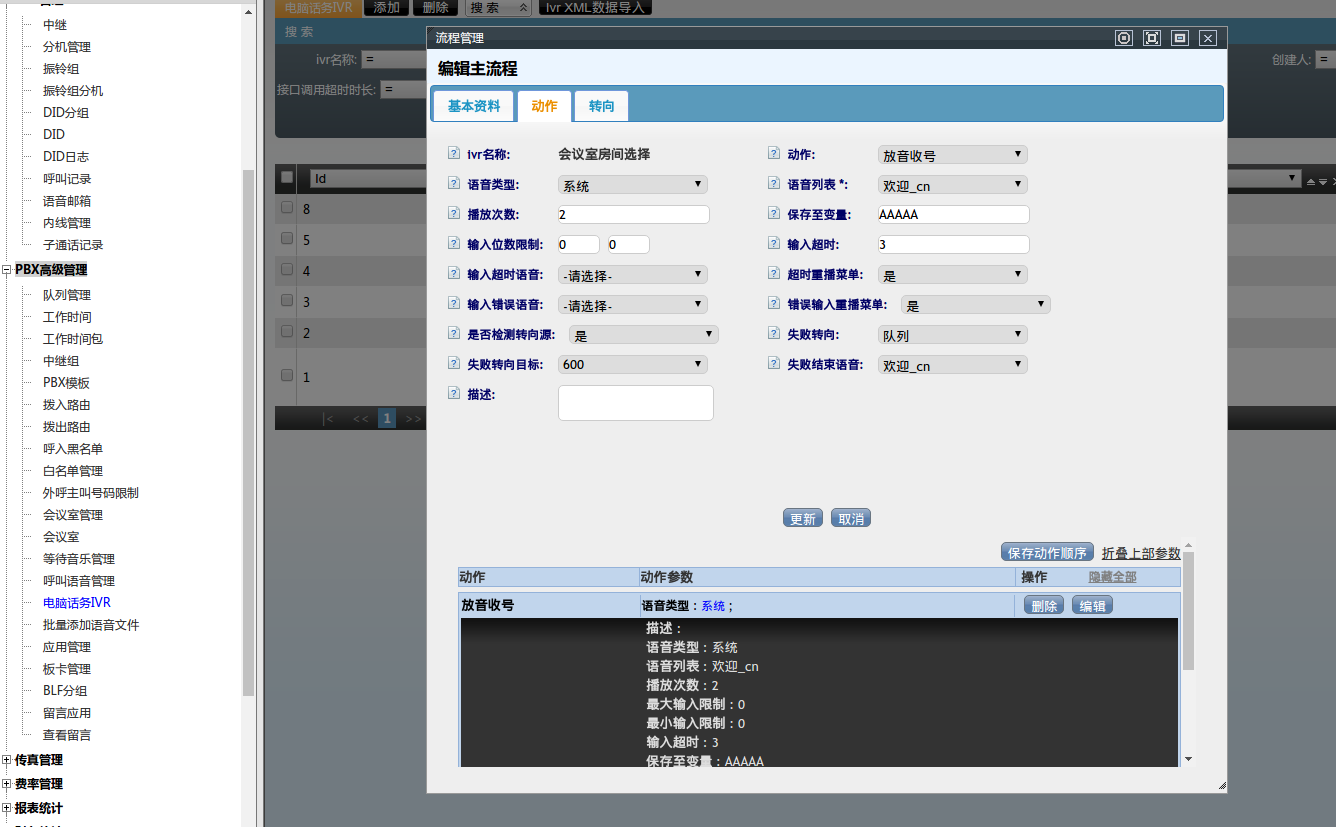Click help icon beside 输入超时 field
The height and width of the screenshot is (827, 1336).
click(x=774, y=244)
